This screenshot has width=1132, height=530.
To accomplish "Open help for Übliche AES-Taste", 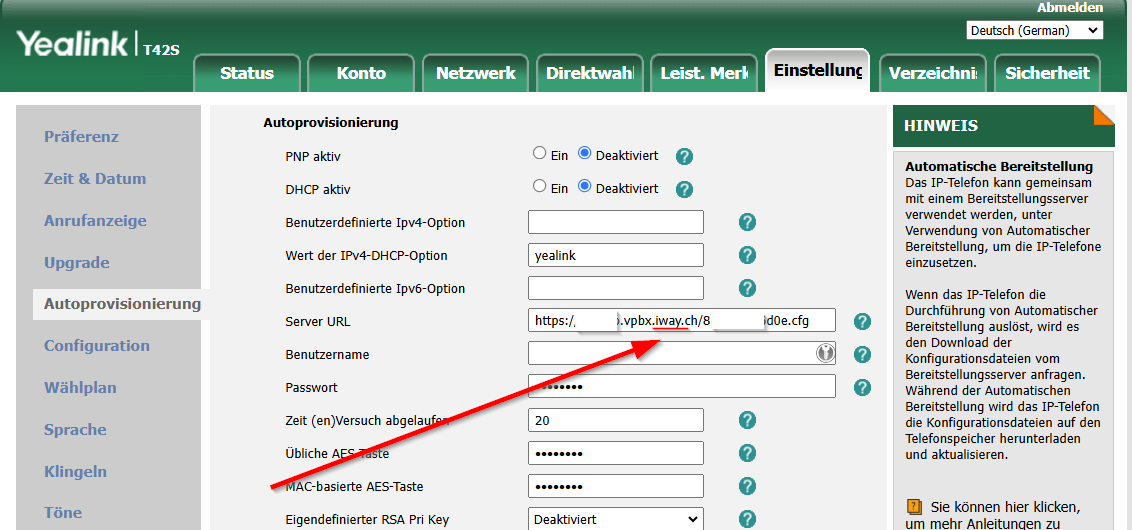I will point(747,453).
